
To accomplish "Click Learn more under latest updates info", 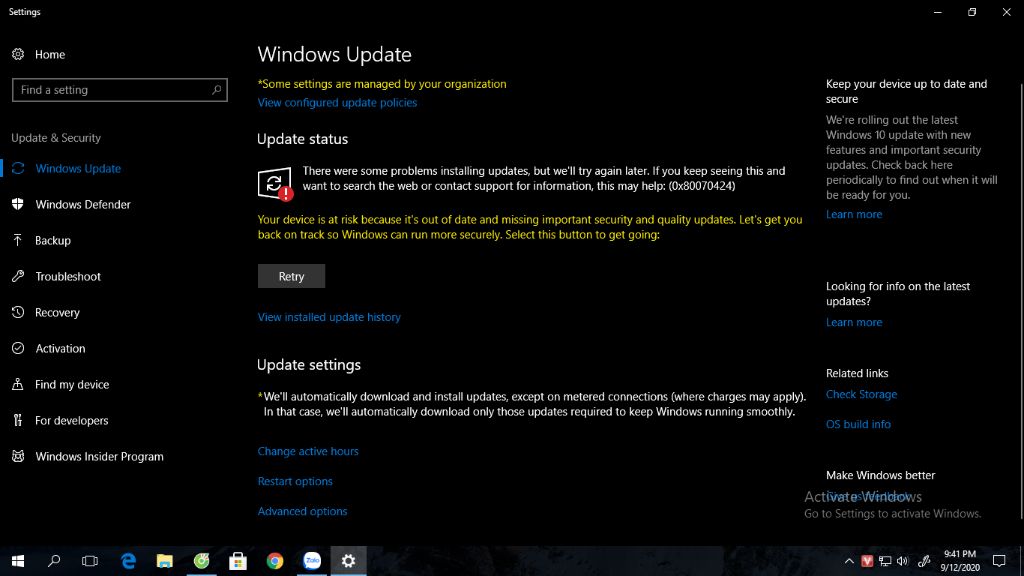I will click(854, 322).
